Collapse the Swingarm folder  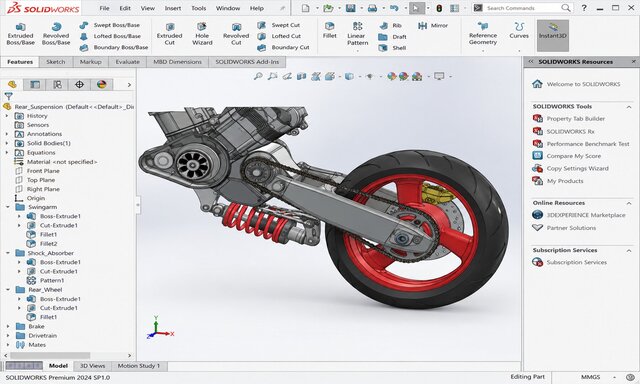point(8,207)
